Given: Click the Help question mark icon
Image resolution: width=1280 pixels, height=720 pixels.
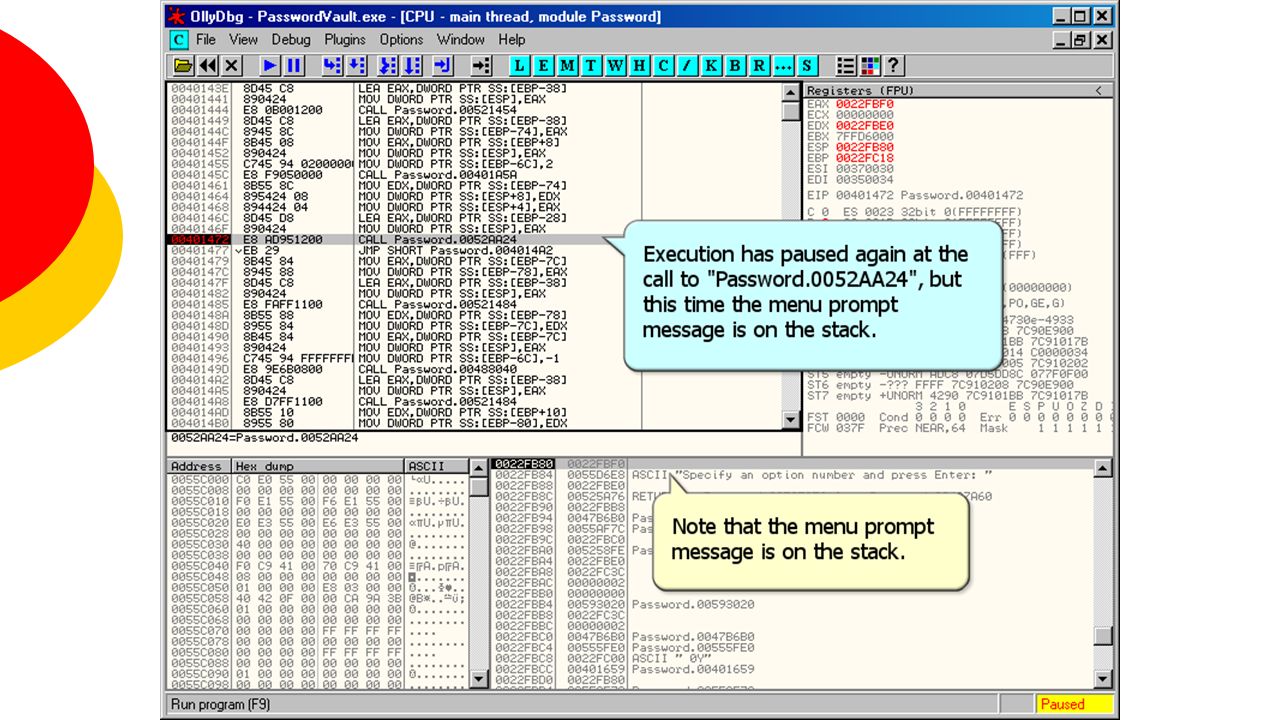Looking at the screenshot, I should pos(893,66).
